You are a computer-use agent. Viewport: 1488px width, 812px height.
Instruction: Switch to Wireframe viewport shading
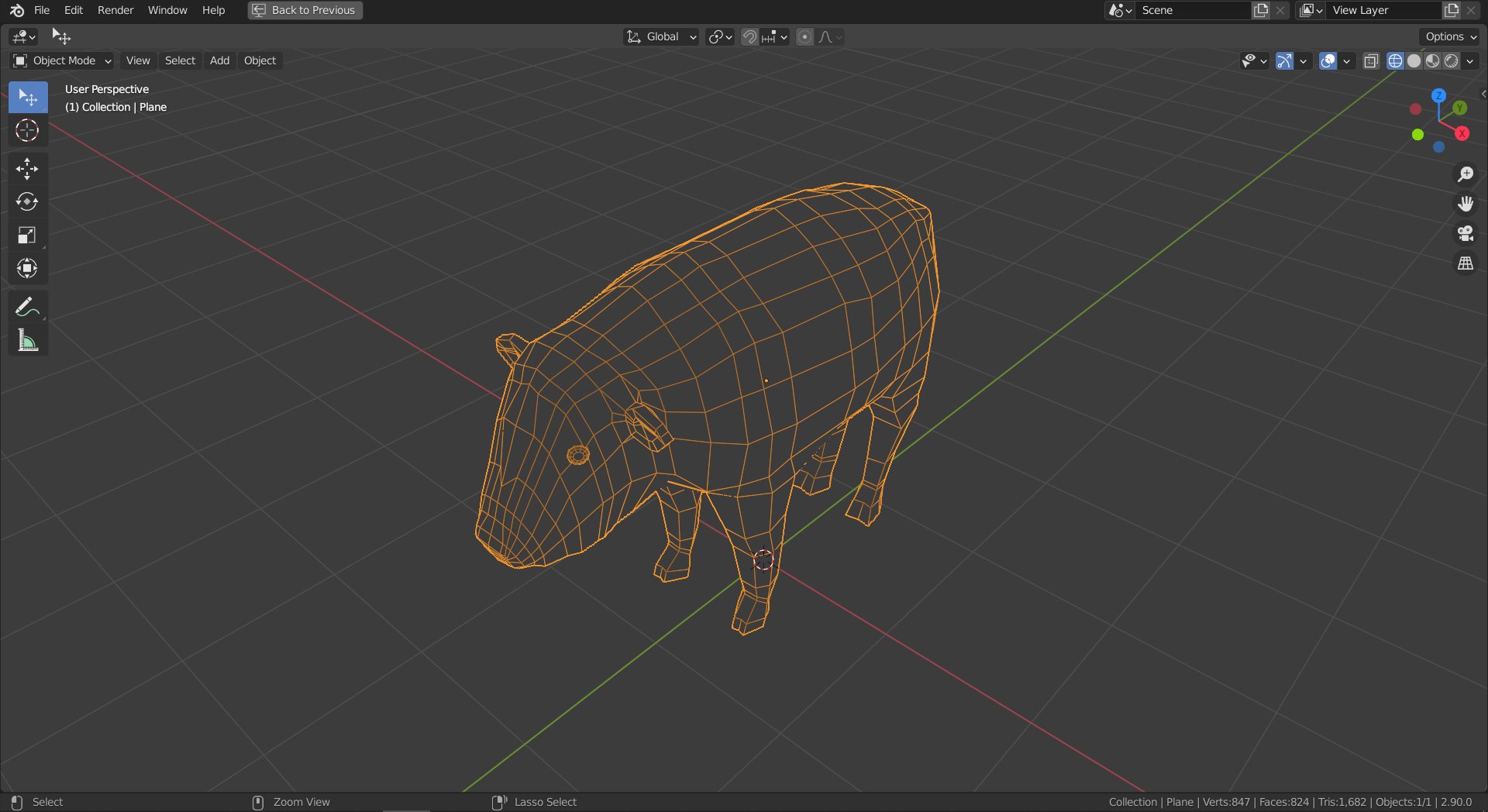click(x=1395, y=60)
